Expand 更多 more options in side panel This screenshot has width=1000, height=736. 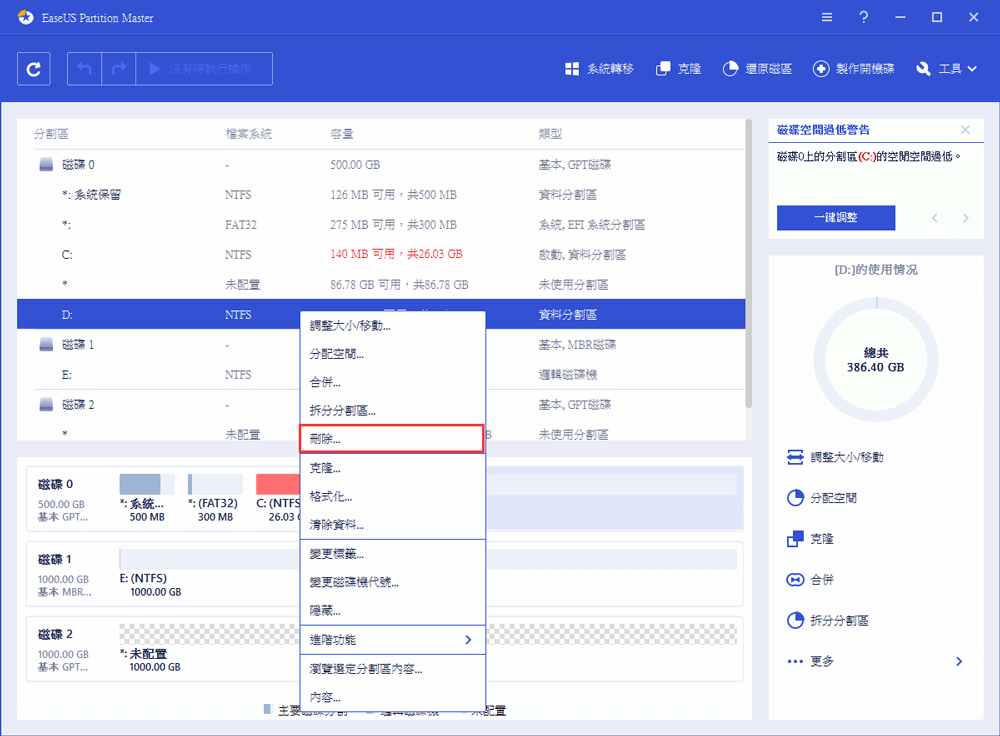(x=875, y=661)
